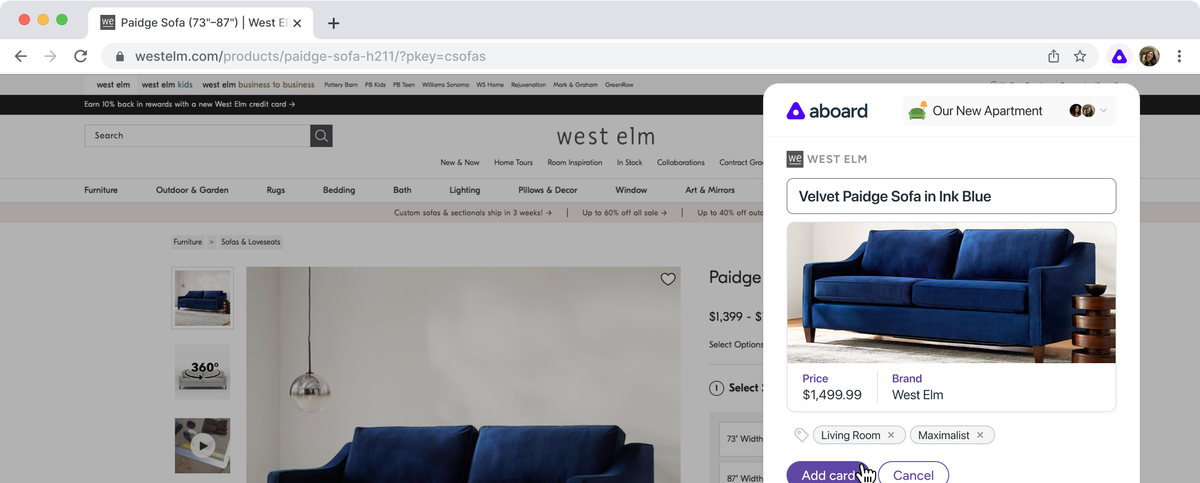Go back to previous page
1200x483 pixels.
[x=21, y=57]
